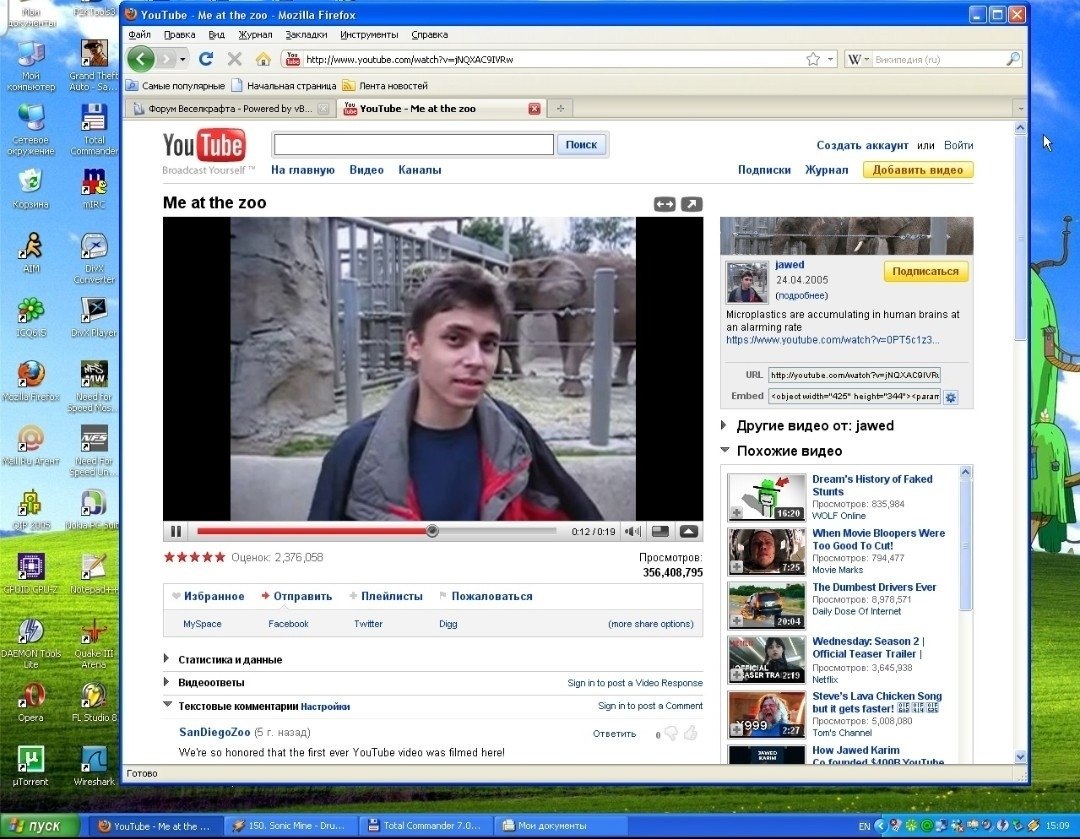Click EN language indicator in tray

864,826
